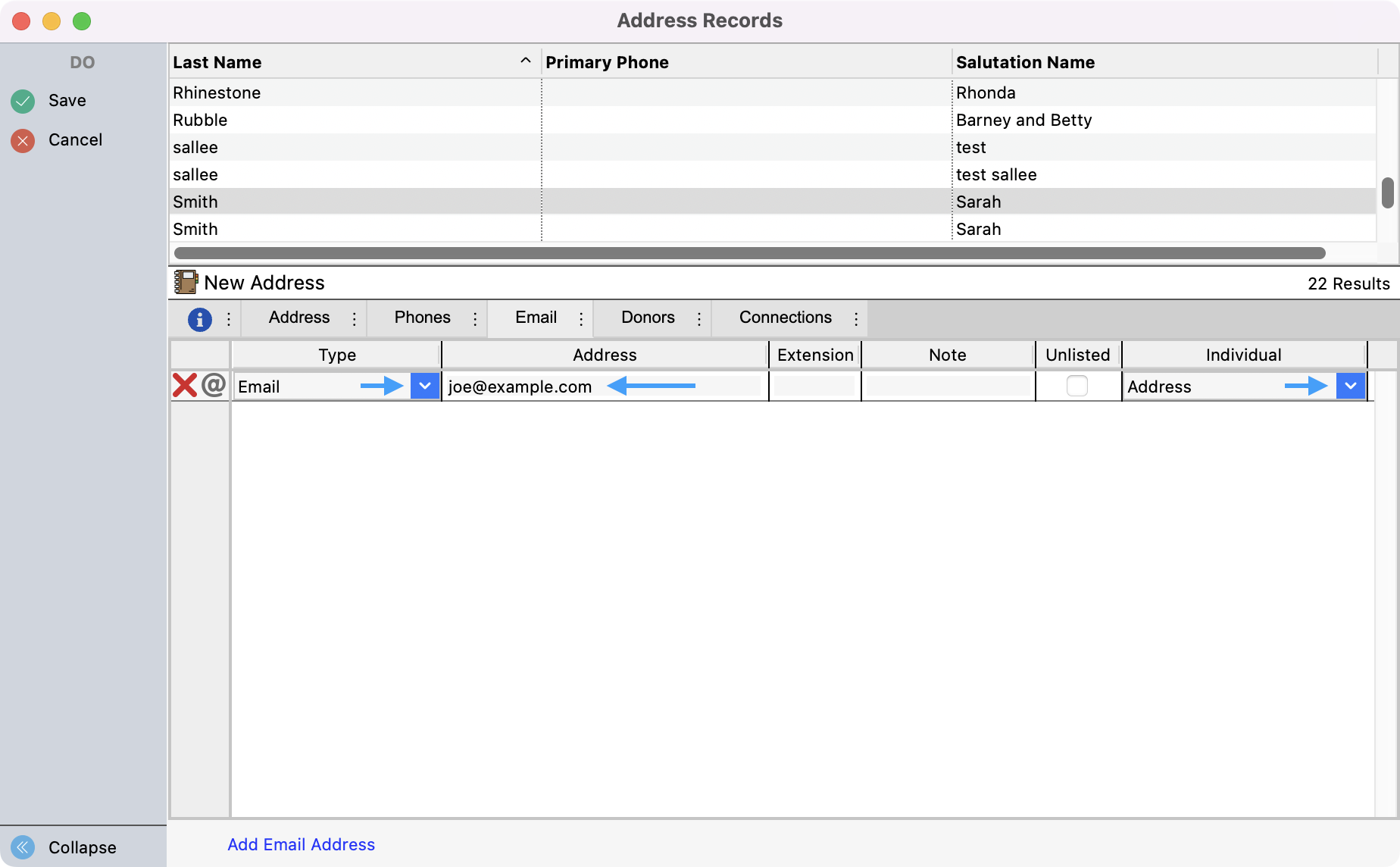Click options dots beside the Email tab
The width and height of the screenshot is (1400, 867).
point(581,319)
